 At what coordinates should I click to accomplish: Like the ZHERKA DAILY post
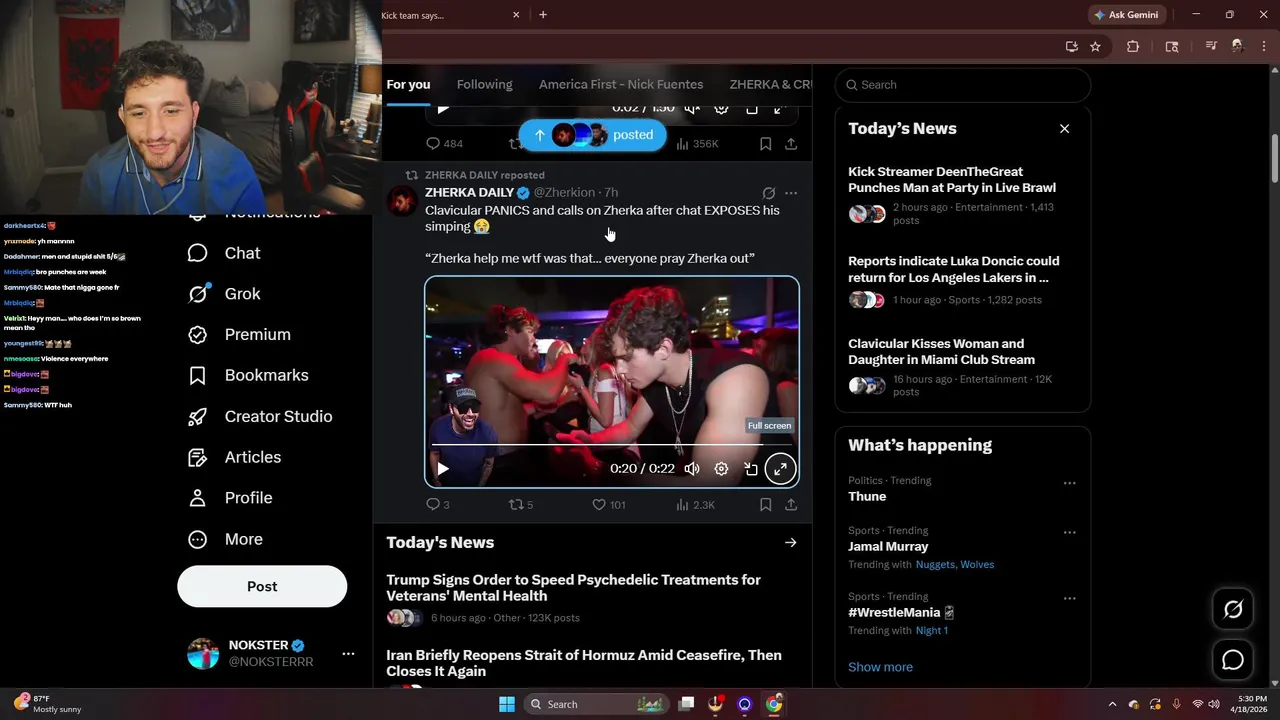click(x=608, y=505)
